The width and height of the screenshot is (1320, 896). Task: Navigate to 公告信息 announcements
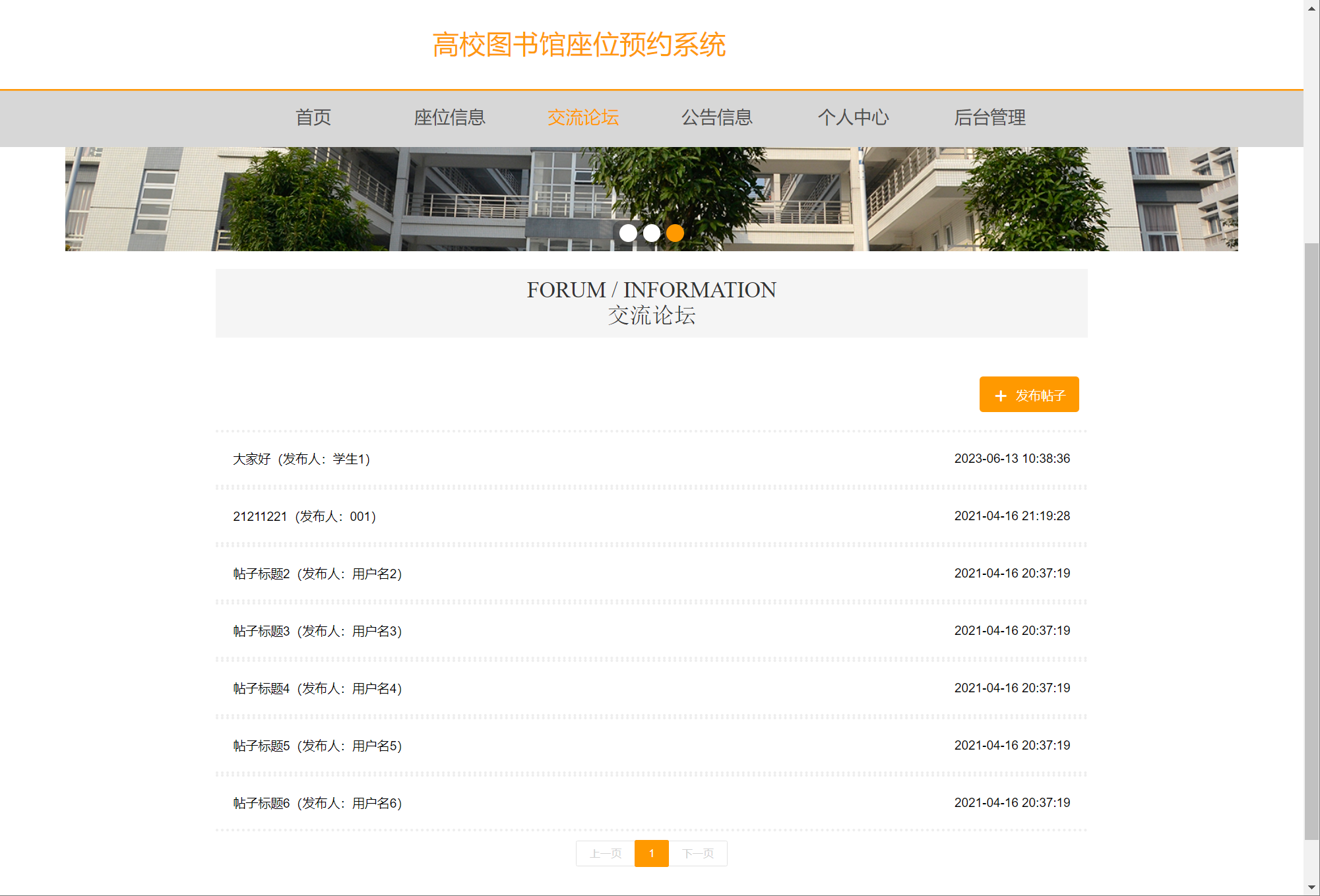pyautogui.click(x=717, y=117)
